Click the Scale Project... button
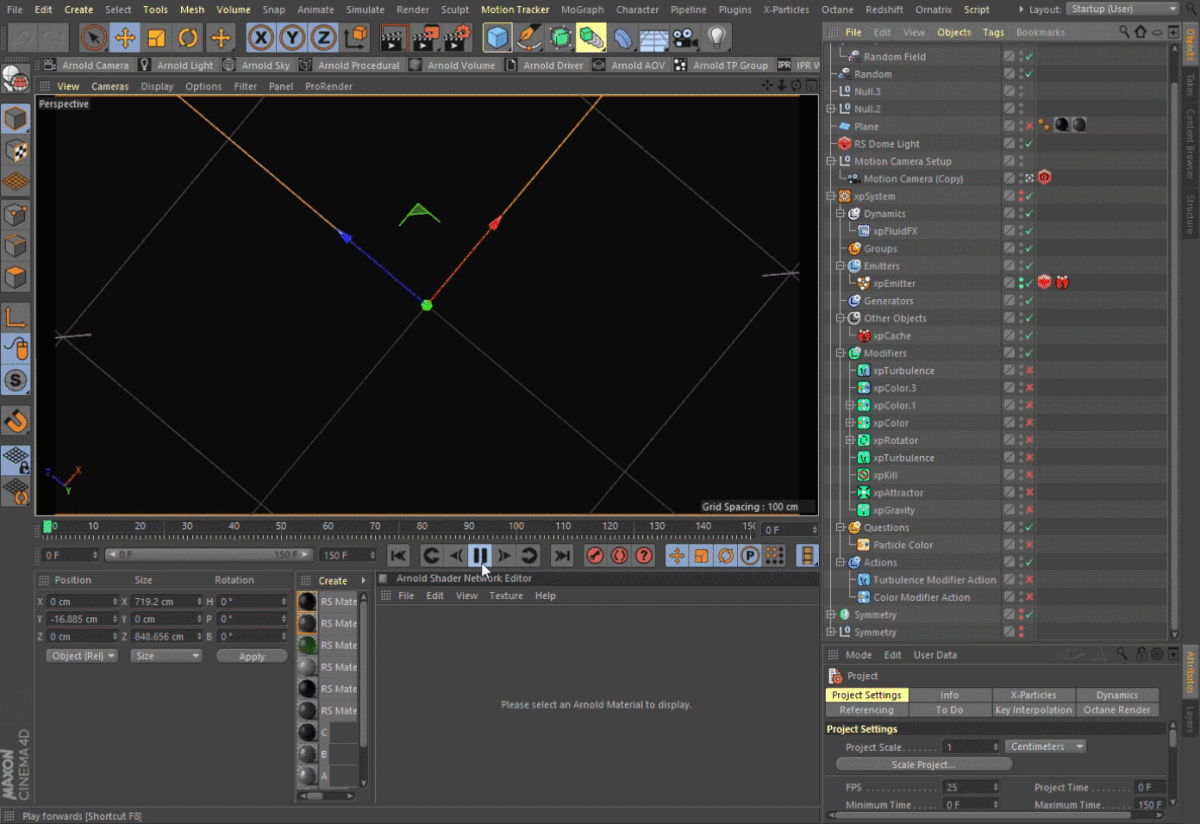Image resolution: width=1200 pixels, height=824 pixels. point(923,765)
